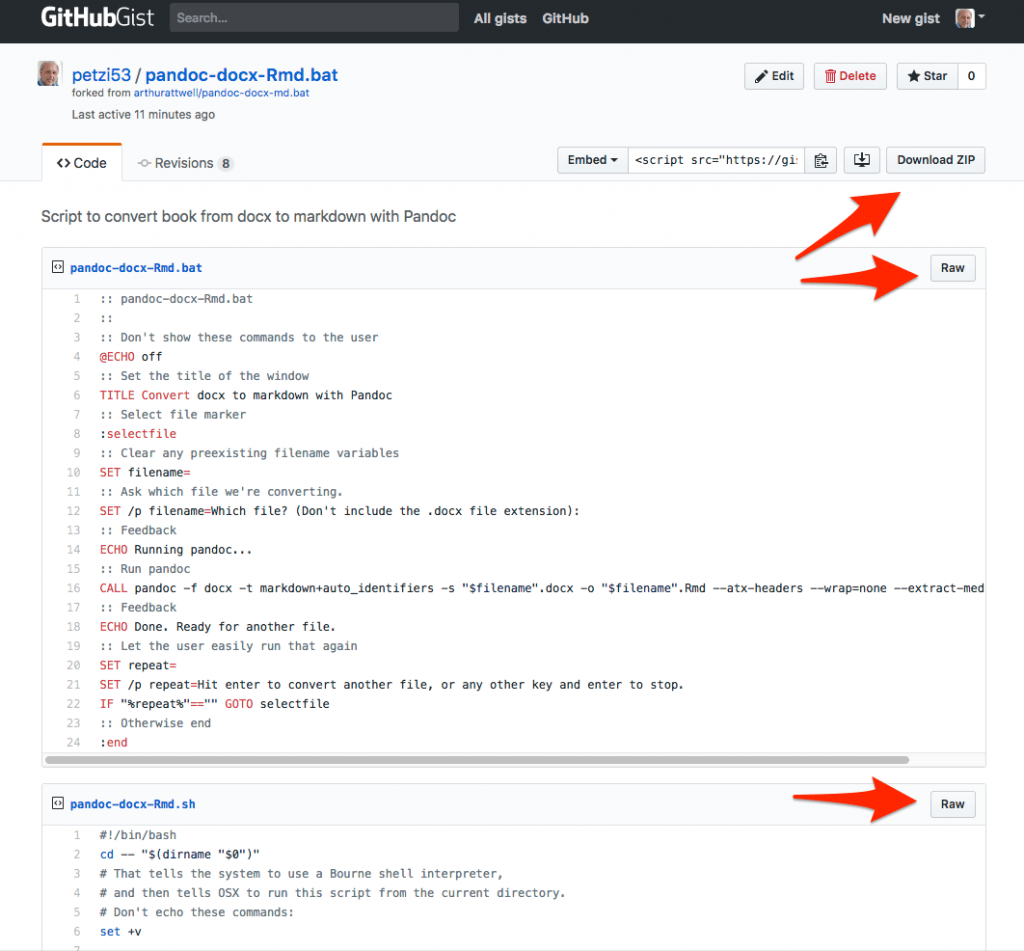Click the file icon beside pandoc-docx-Rmd.sh

tap(57, 803)
